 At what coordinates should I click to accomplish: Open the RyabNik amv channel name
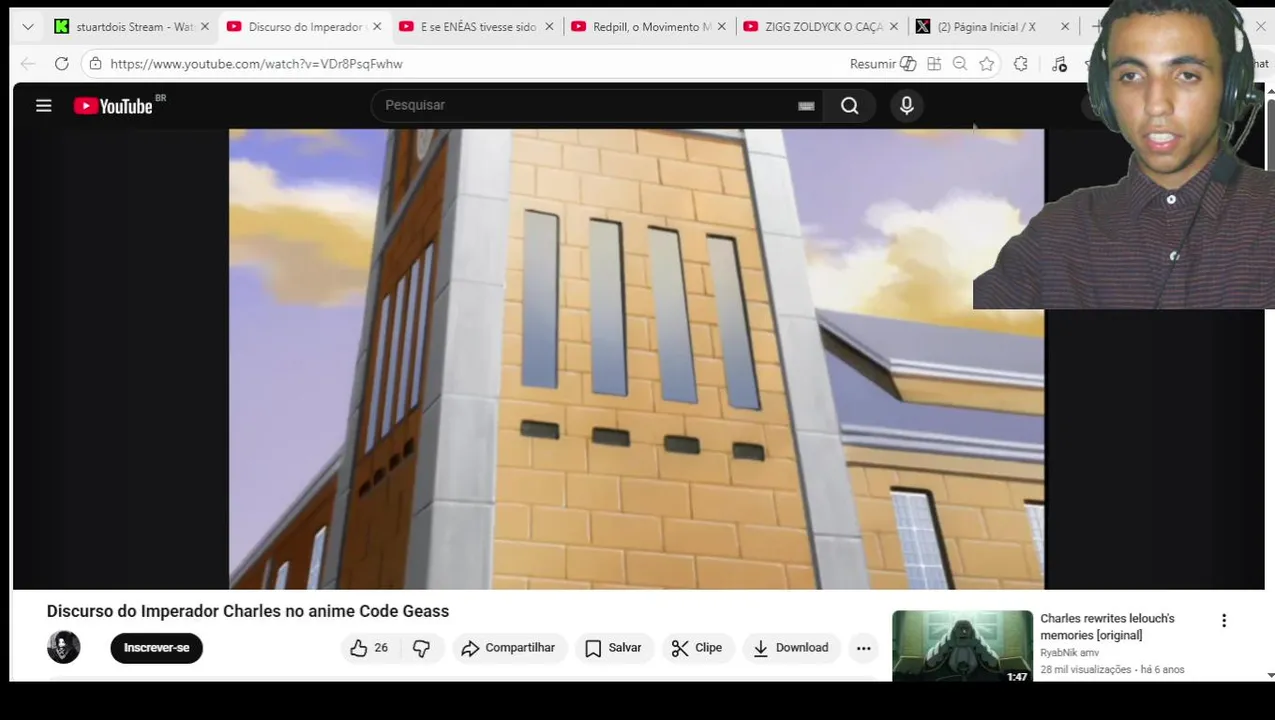[1069, 653]
